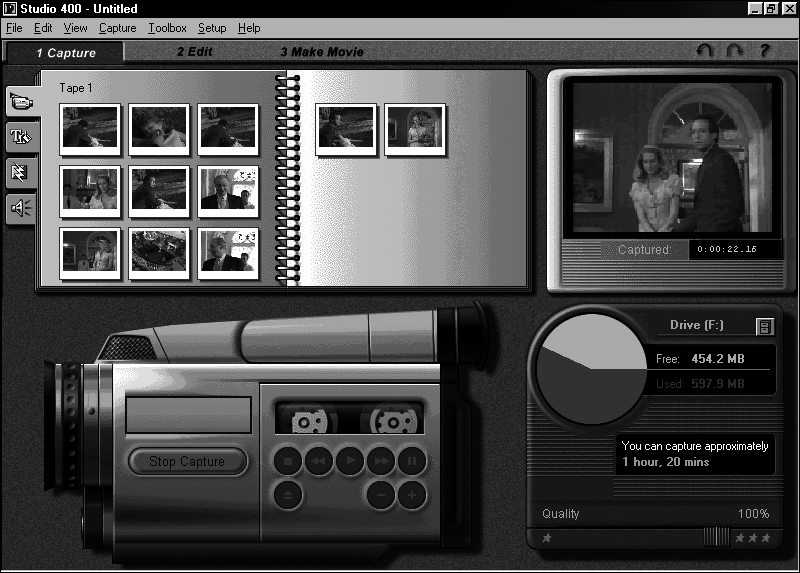This screenshot has height=573, width=800.
Task: Click camcorder stop button
Action: (x=288, y=461)
